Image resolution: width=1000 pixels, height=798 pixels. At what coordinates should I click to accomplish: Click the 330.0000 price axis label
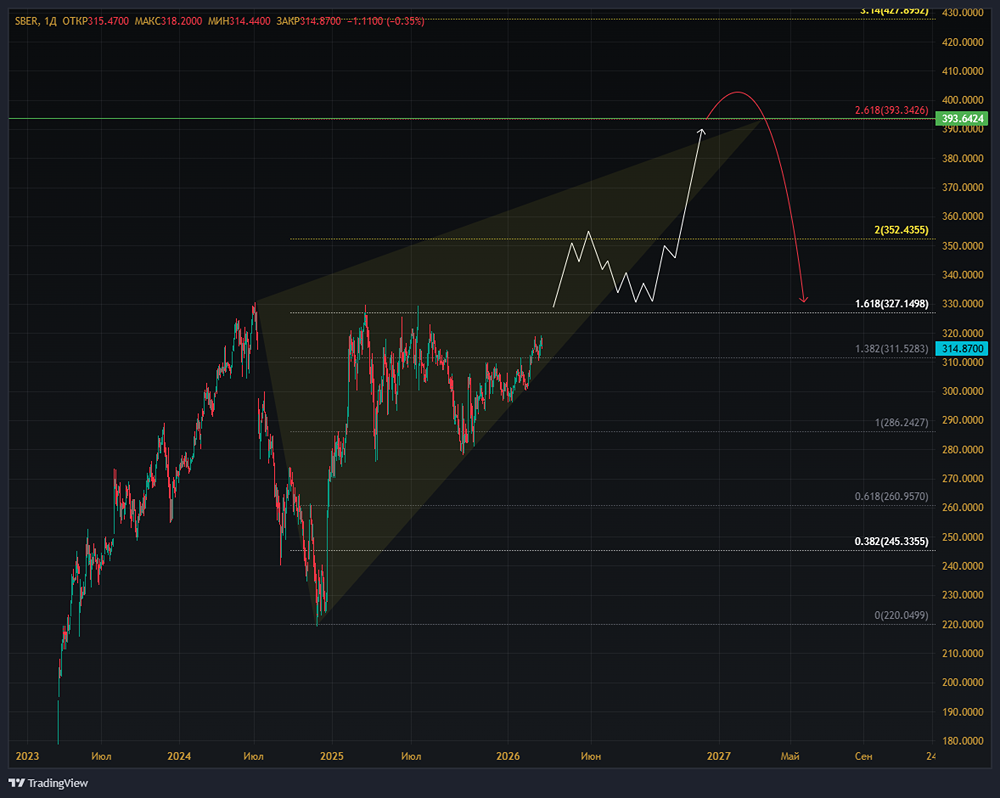click(962, 304)
